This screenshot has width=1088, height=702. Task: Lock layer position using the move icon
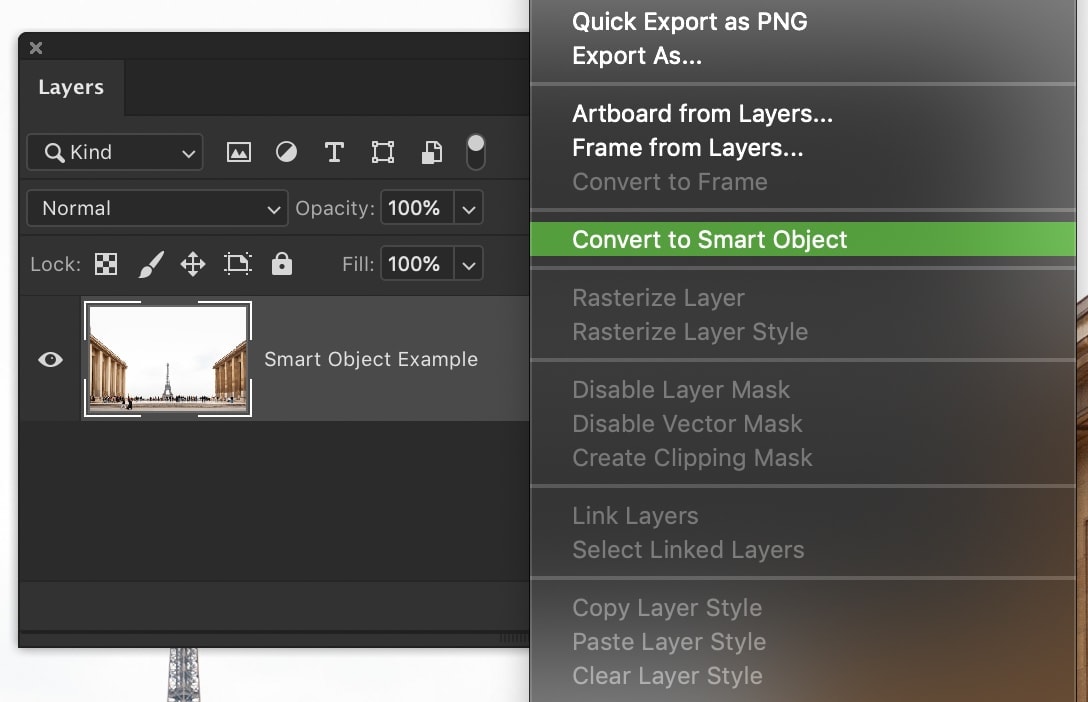coord(192,263)
